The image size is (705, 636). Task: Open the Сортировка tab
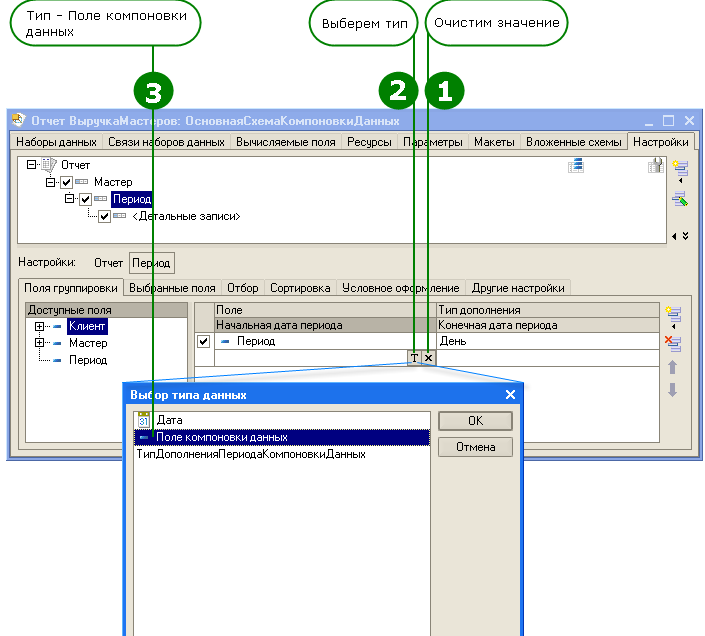[300, 288]
